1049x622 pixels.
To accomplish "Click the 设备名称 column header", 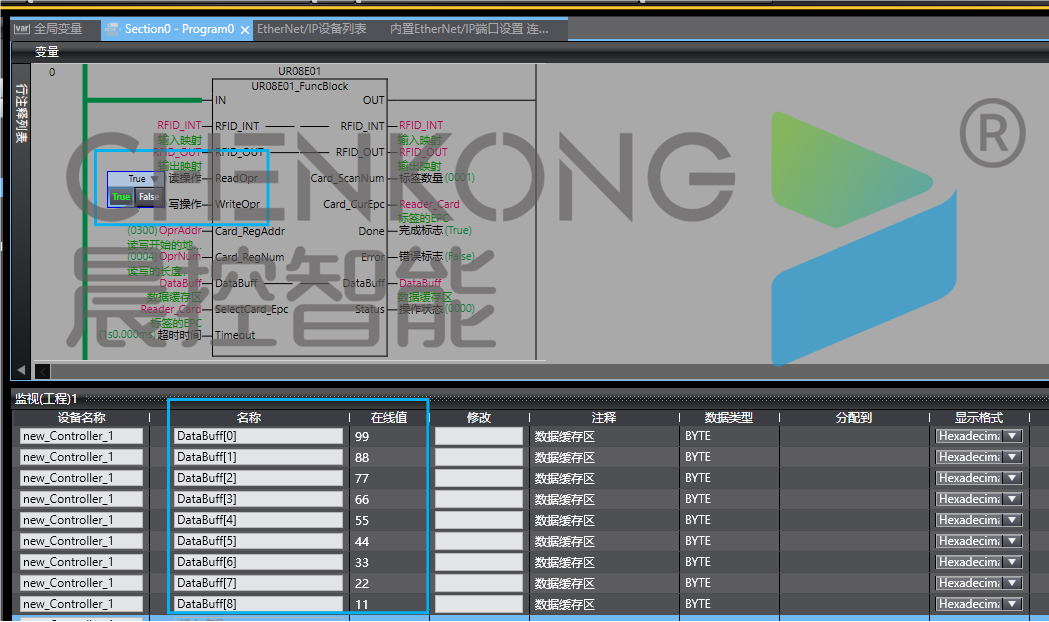I will tap(82, 417).
